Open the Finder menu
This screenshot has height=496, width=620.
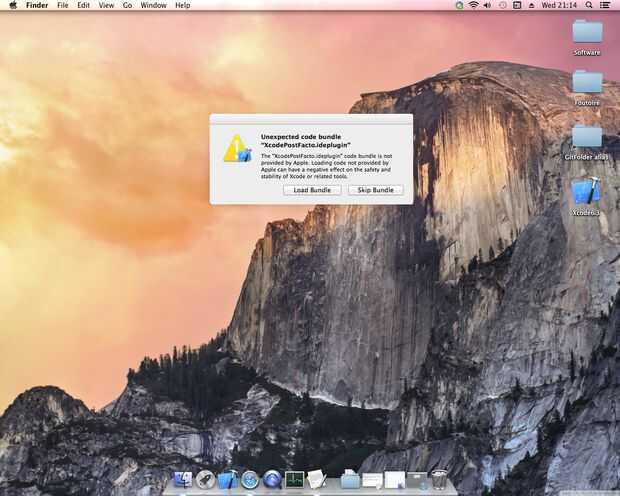coord(37,5)
